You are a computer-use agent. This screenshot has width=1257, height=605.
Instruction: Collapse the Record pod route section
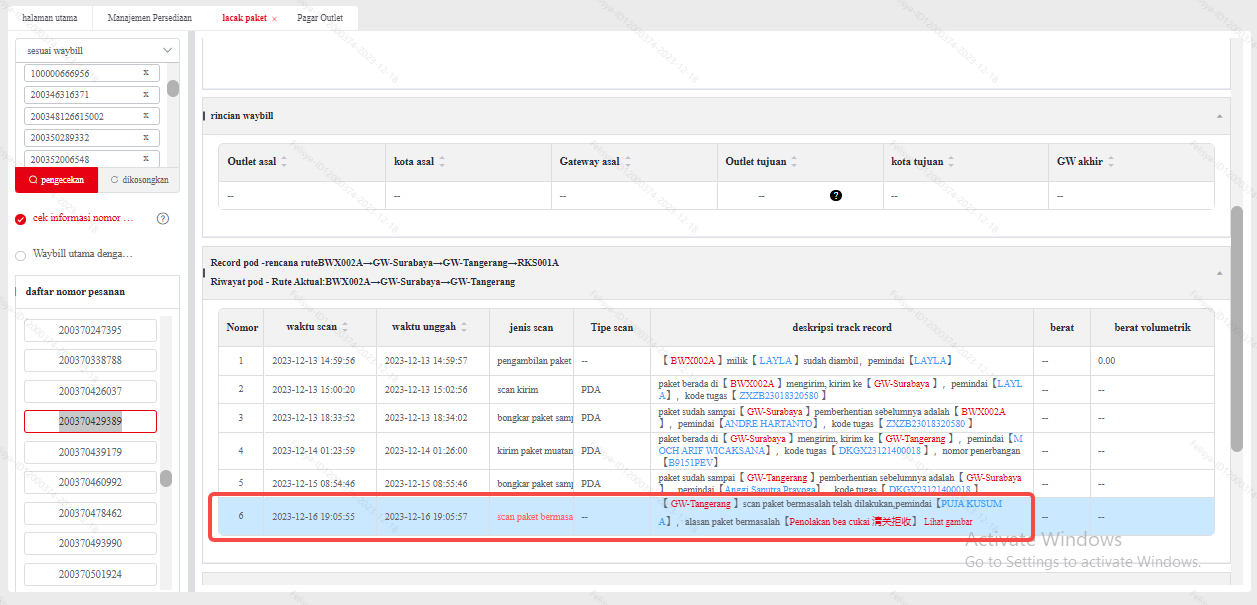coord(1219,272)
